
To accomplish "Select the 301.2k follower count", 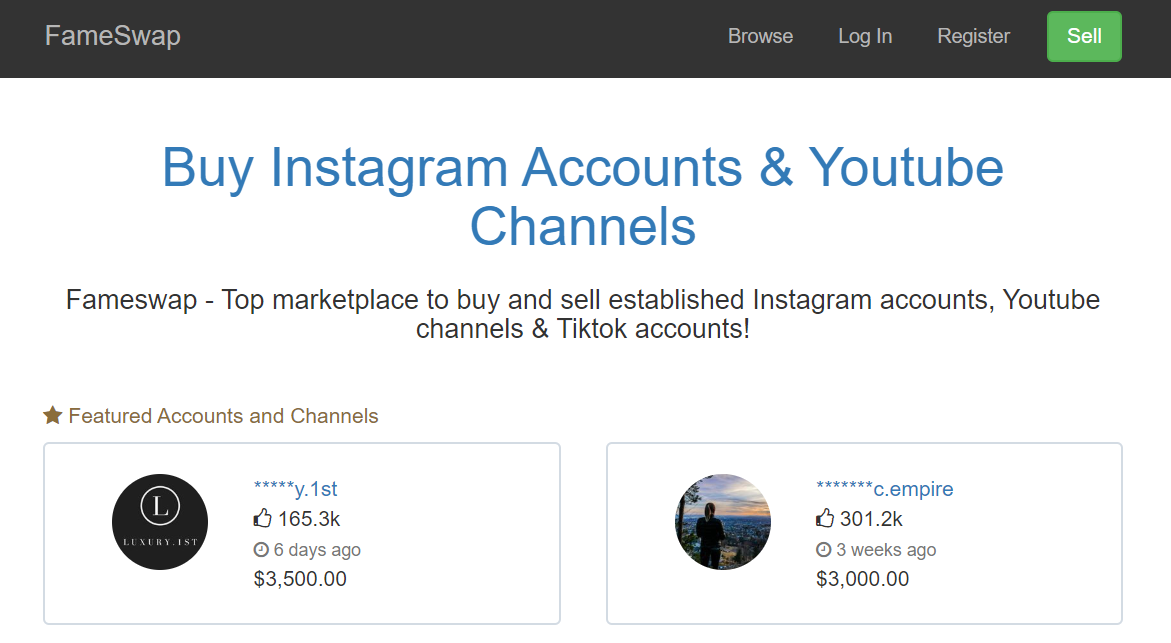I will 871,519.
